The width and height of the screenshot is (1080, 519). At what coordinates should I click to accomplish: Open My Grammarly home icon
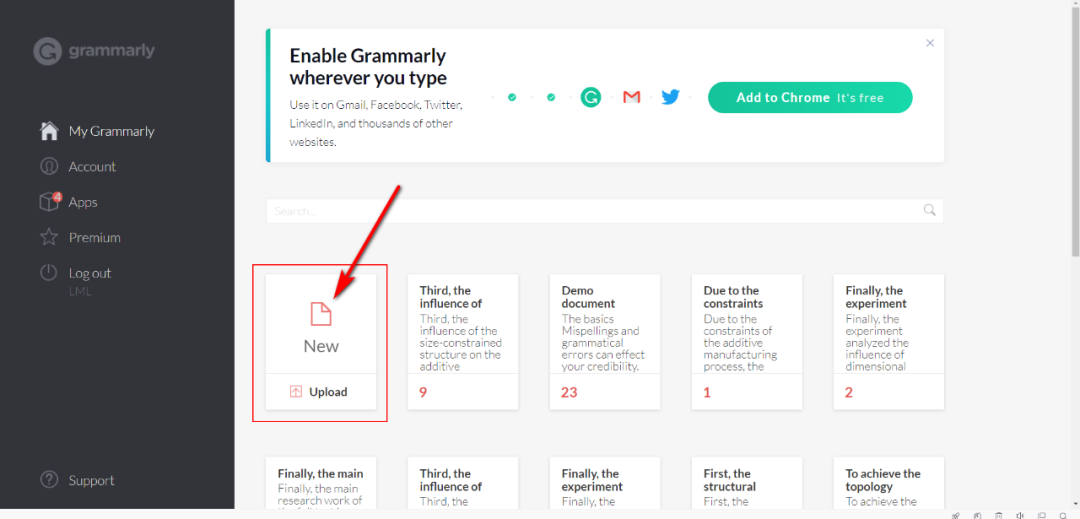[48, 131]
